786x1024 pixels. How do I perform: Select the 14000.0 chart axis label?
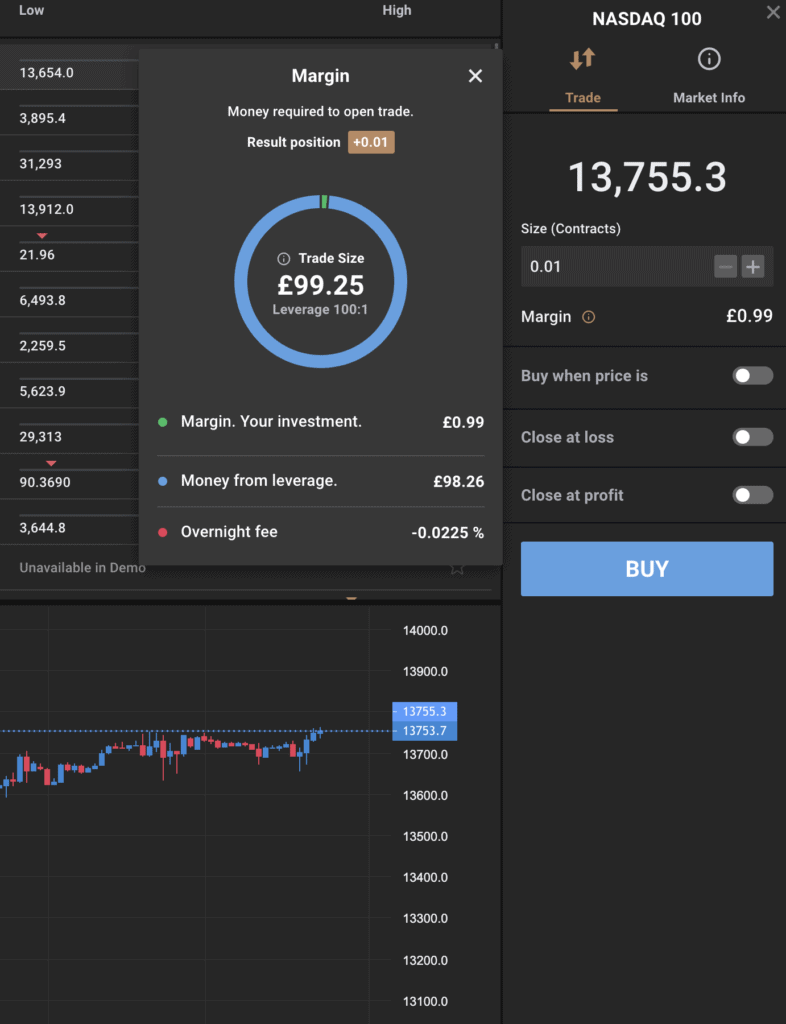[x=426, y=631]
